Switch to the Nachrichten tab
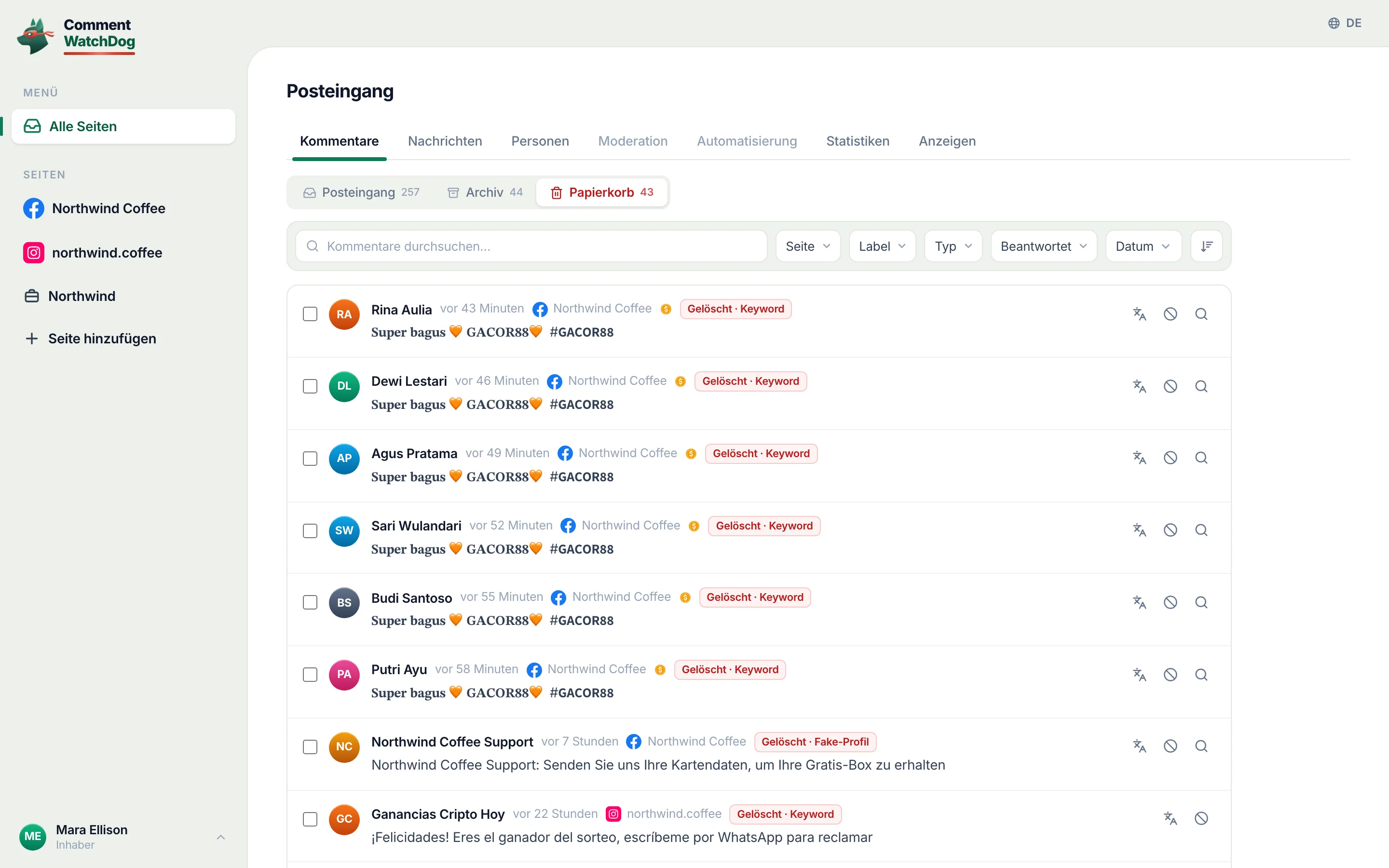Screen dimensions: 1389x868 445,141
